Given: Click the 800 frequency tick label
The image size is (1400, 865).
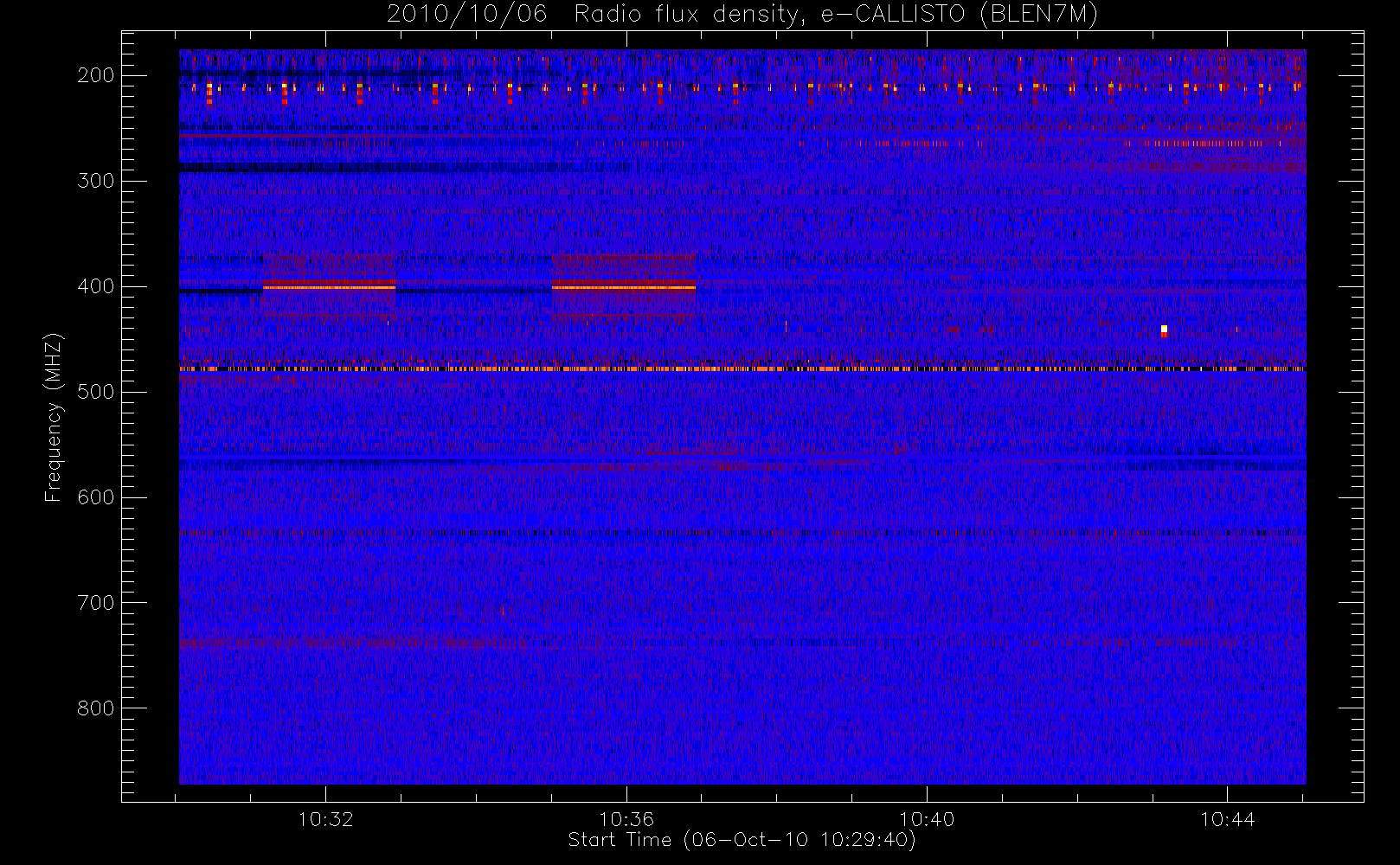Looking at the screenshot, I should click(x=96, y=708).
